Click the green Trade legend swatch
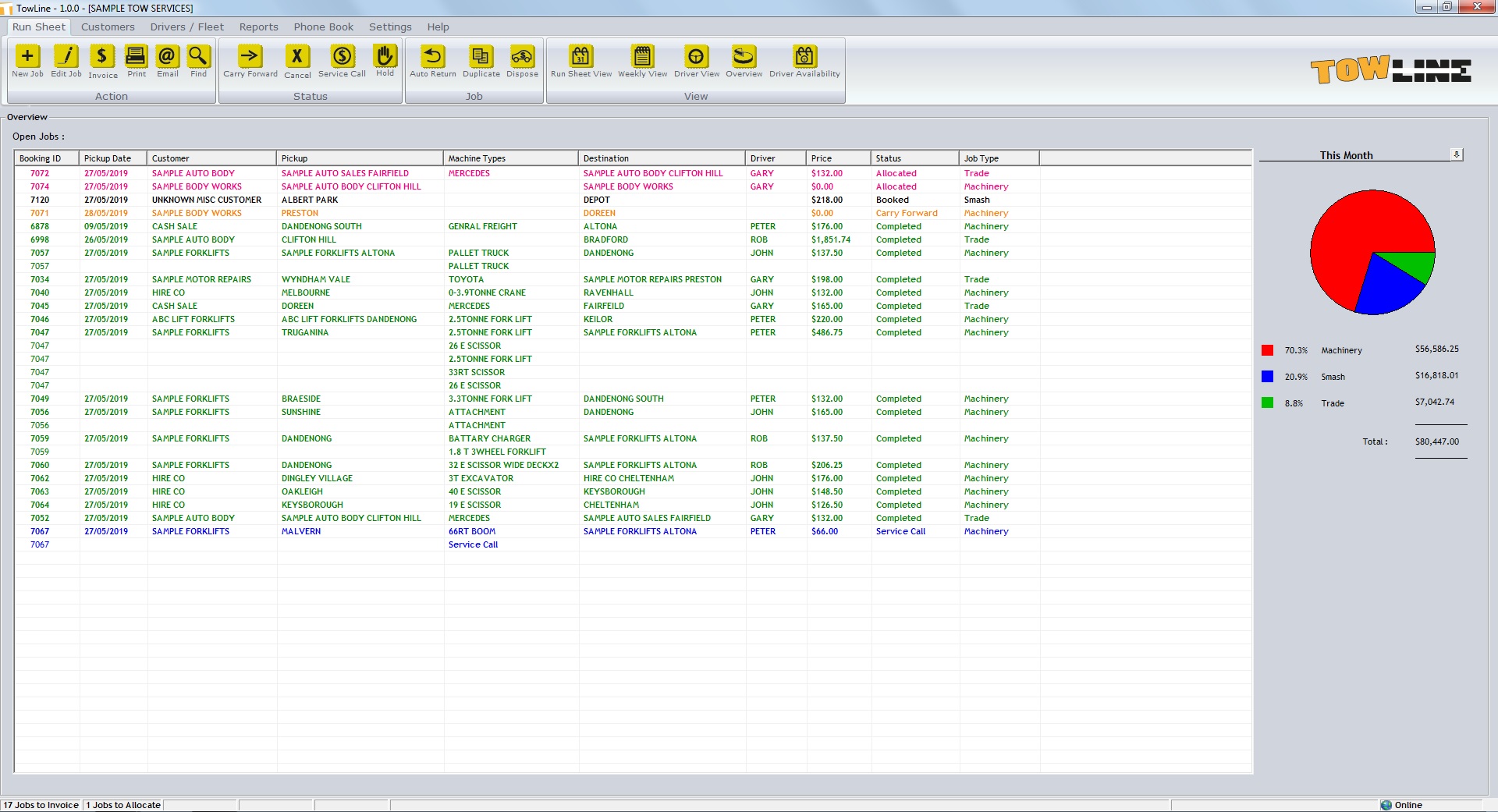The width and height of the screenshot is (1498, 812). click(1268, 403)
